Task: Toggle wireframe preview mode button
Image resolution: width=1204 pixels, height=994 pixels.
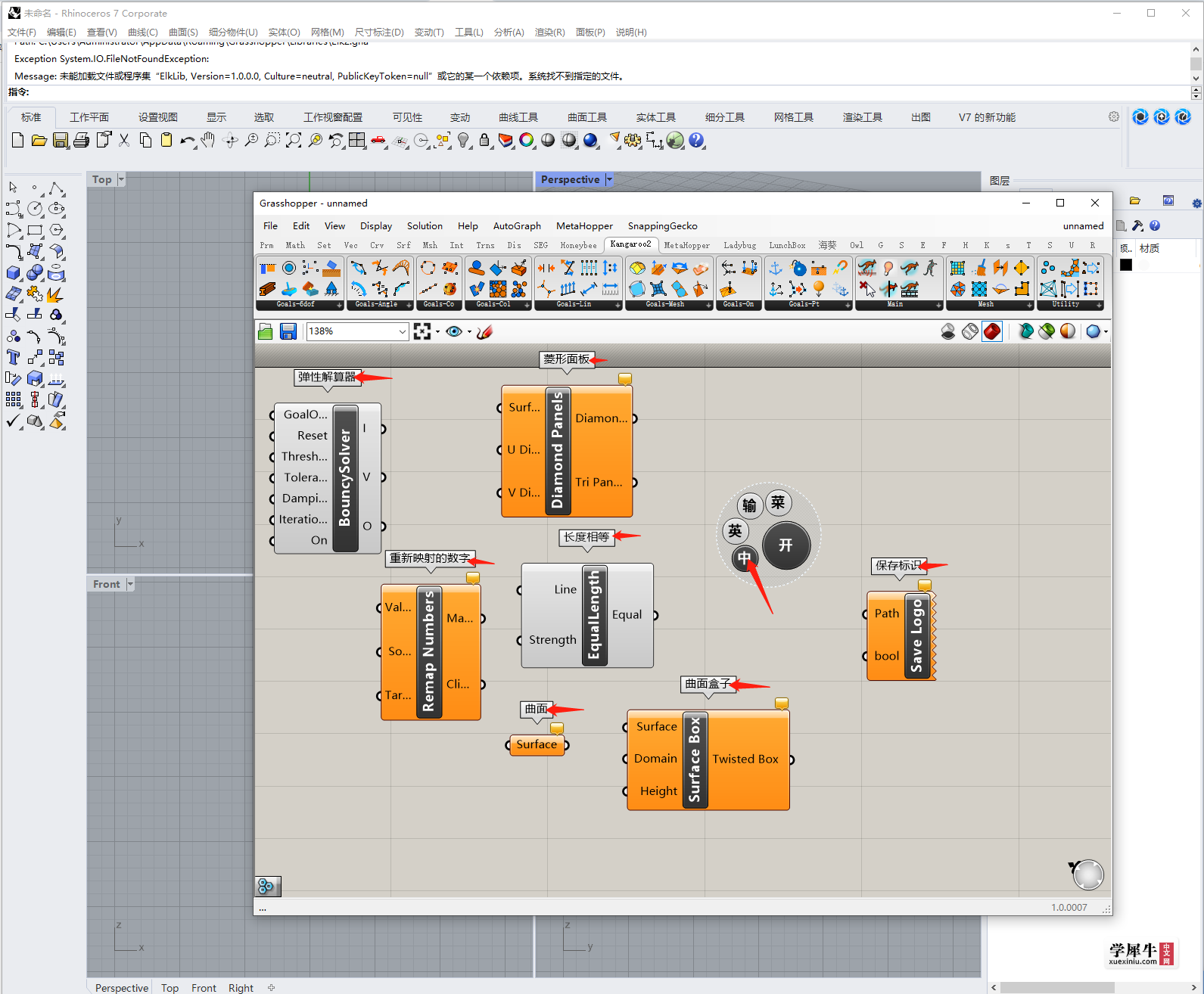Action: [x=970, y=331]
